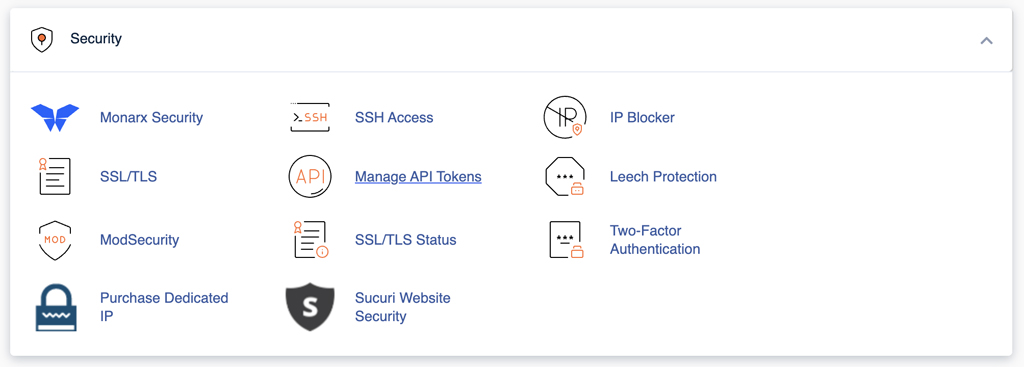Open the SSL/TLS Status certificate icon
This screenshot has width=1024, height=367.
310,240
